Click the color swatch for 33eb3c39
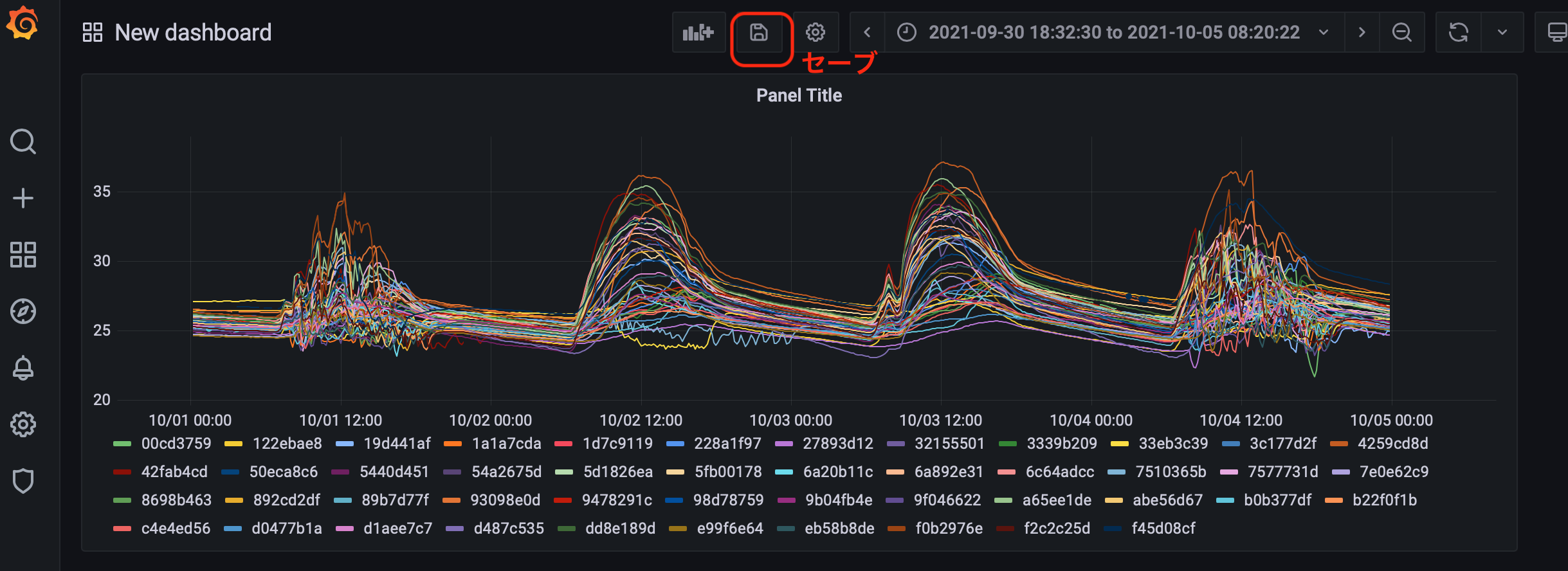 coord(1120,444)
